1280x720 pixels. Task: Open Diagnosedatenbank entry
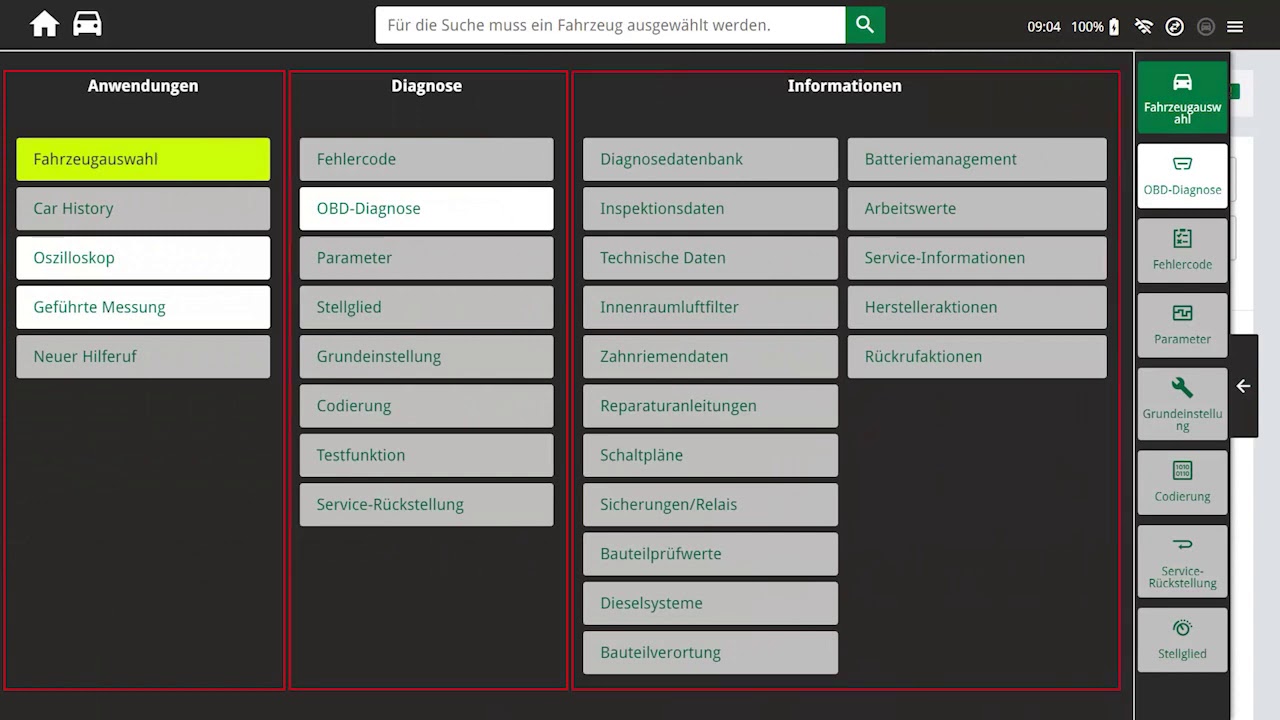click(x=710, y=159)
